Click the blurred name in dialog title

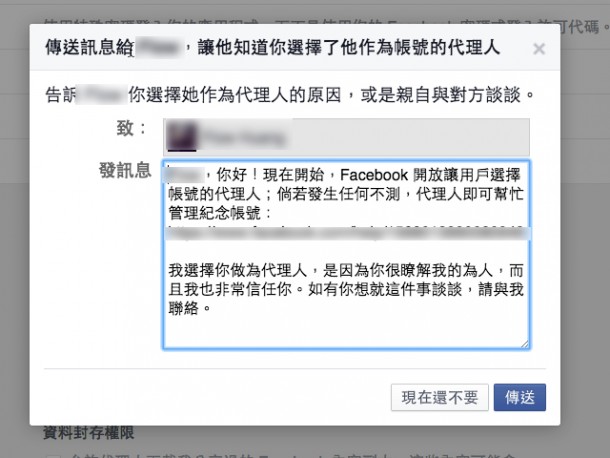point(158,48)
